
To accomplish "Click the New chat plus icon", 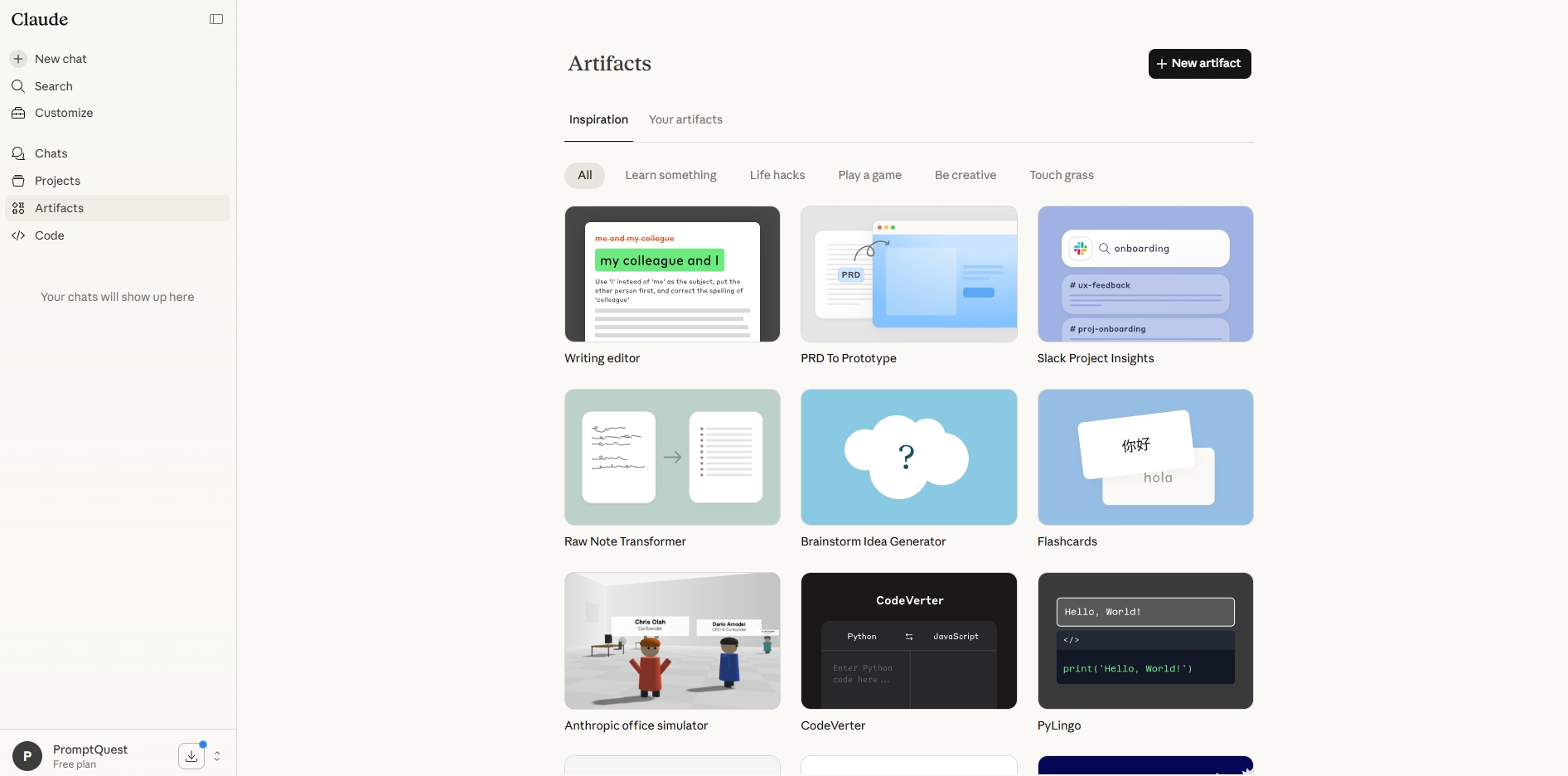I will point(18,59).
